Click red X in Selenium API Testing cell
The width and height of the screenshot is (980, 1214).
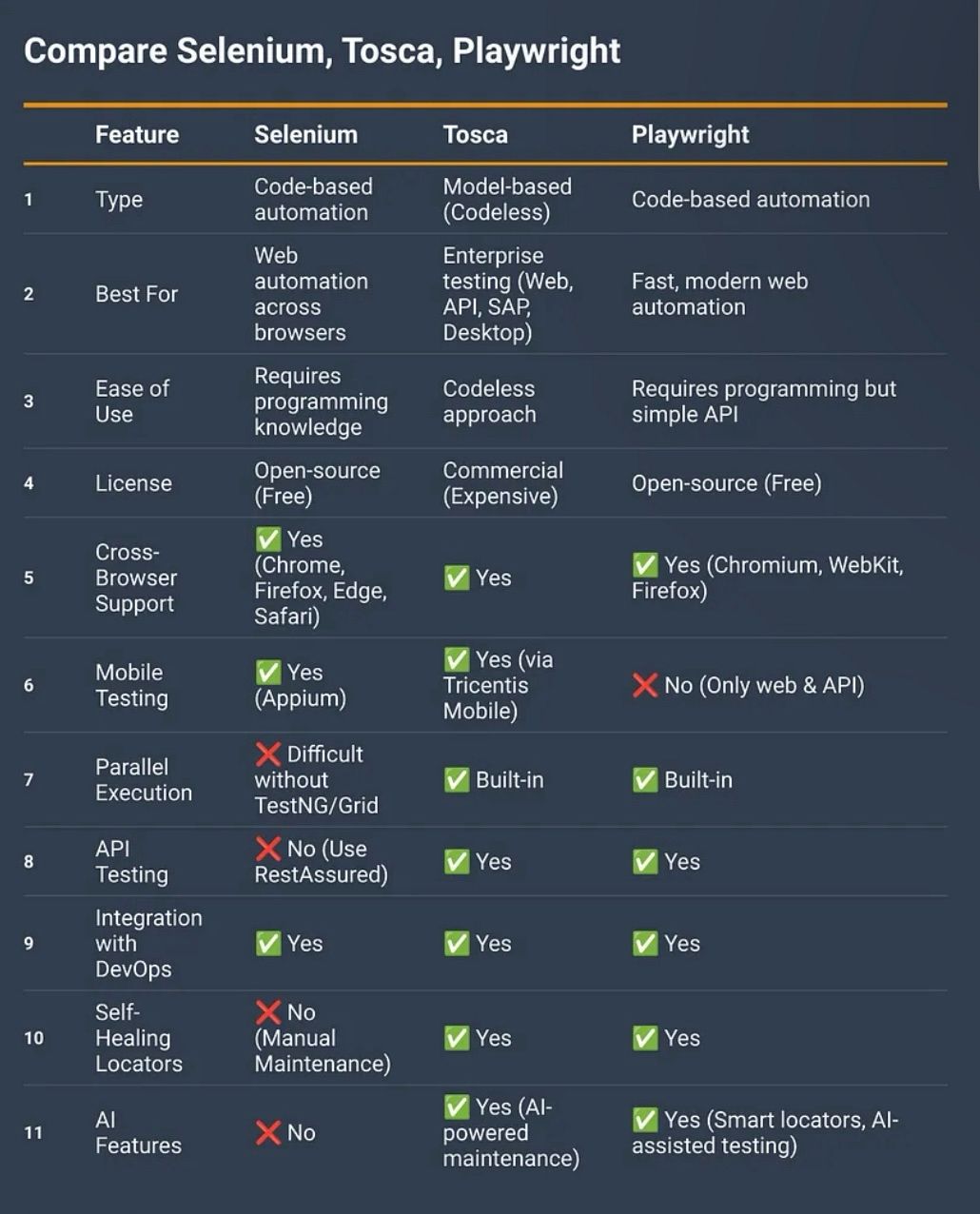tap(268, 849)
